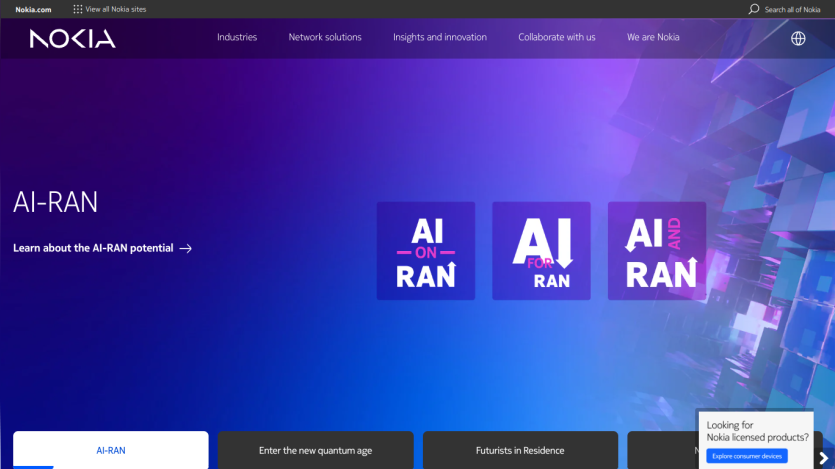Click Explore consumer devices button
The height and width of the screenshot is (469, 835).
point(747,456)
